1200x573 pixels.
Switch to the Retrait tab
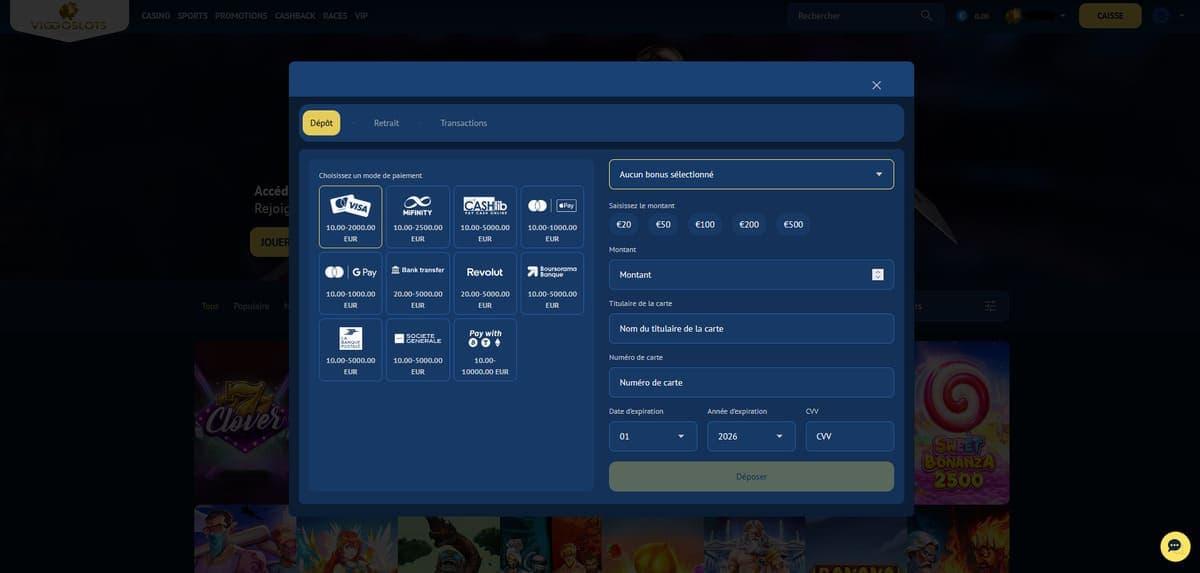click(386, 123)
